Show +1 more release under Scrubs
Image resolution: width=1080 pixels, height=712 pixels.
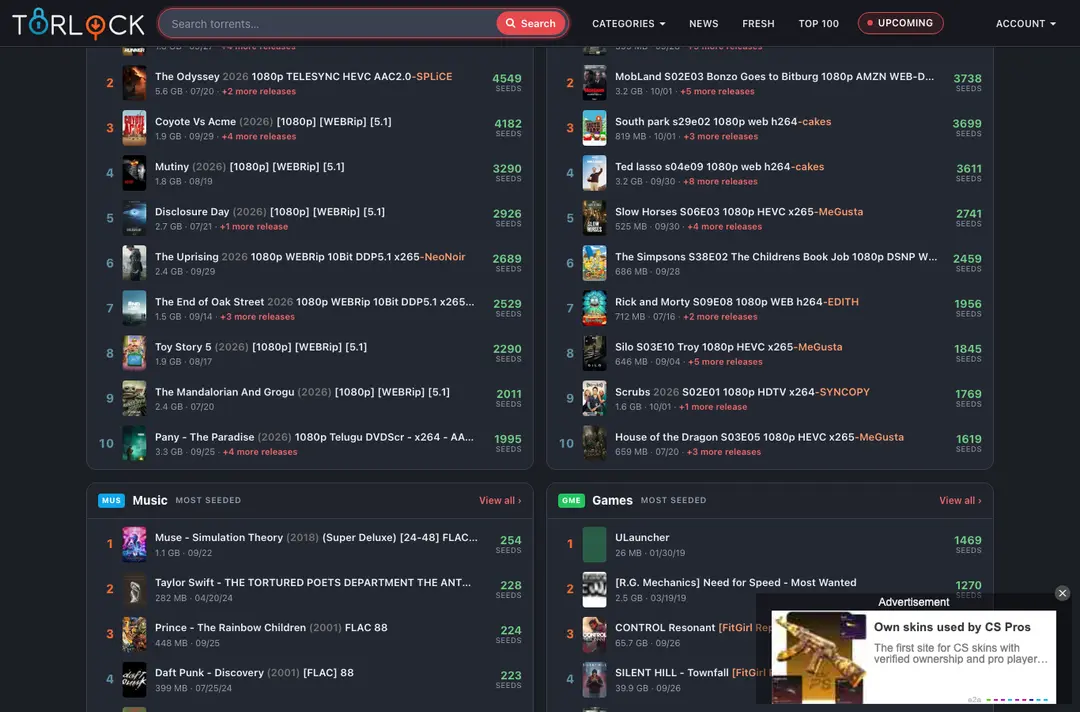(x=713, y=407)
